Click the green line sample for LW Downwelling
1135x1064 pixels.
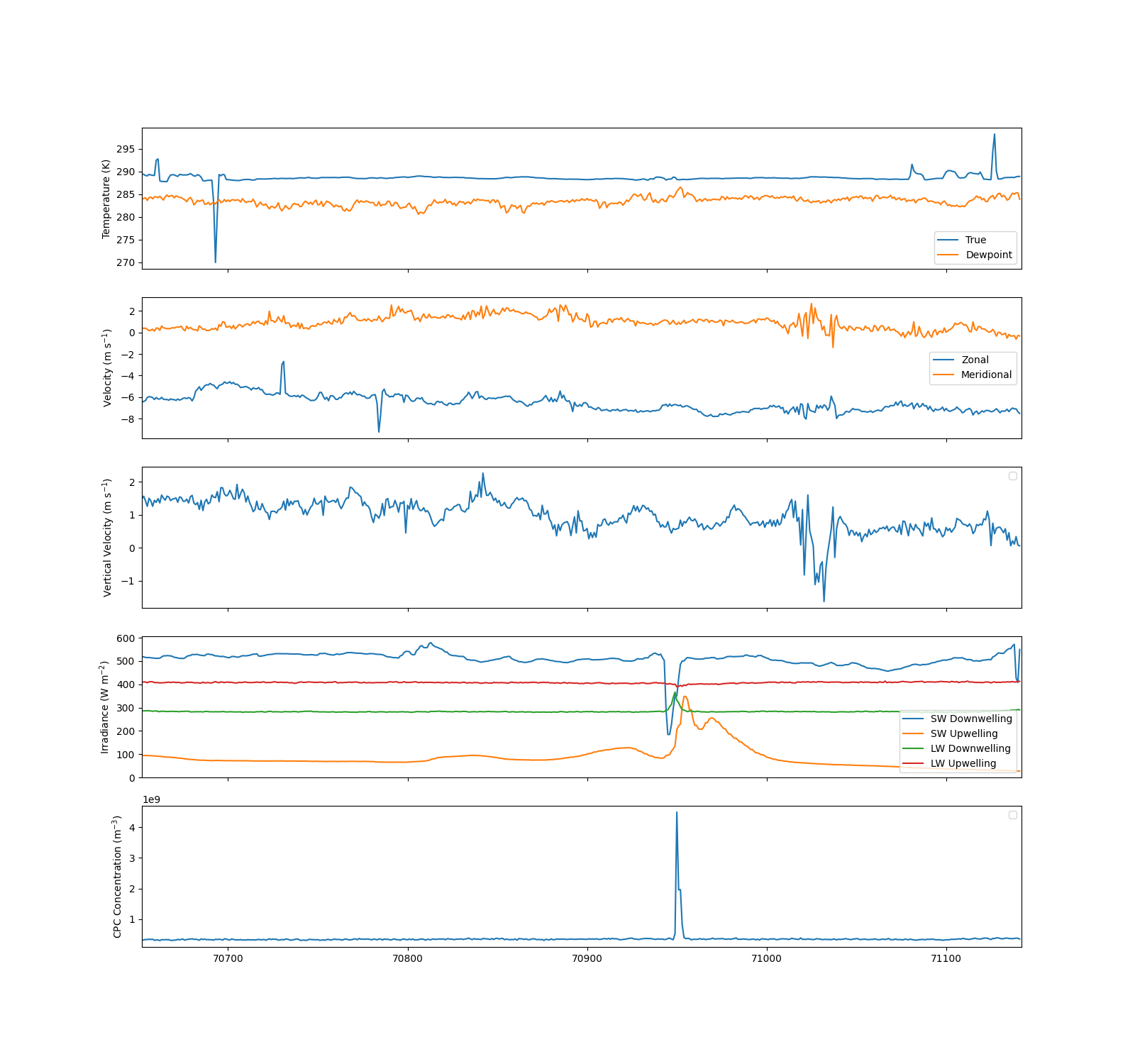913,748
